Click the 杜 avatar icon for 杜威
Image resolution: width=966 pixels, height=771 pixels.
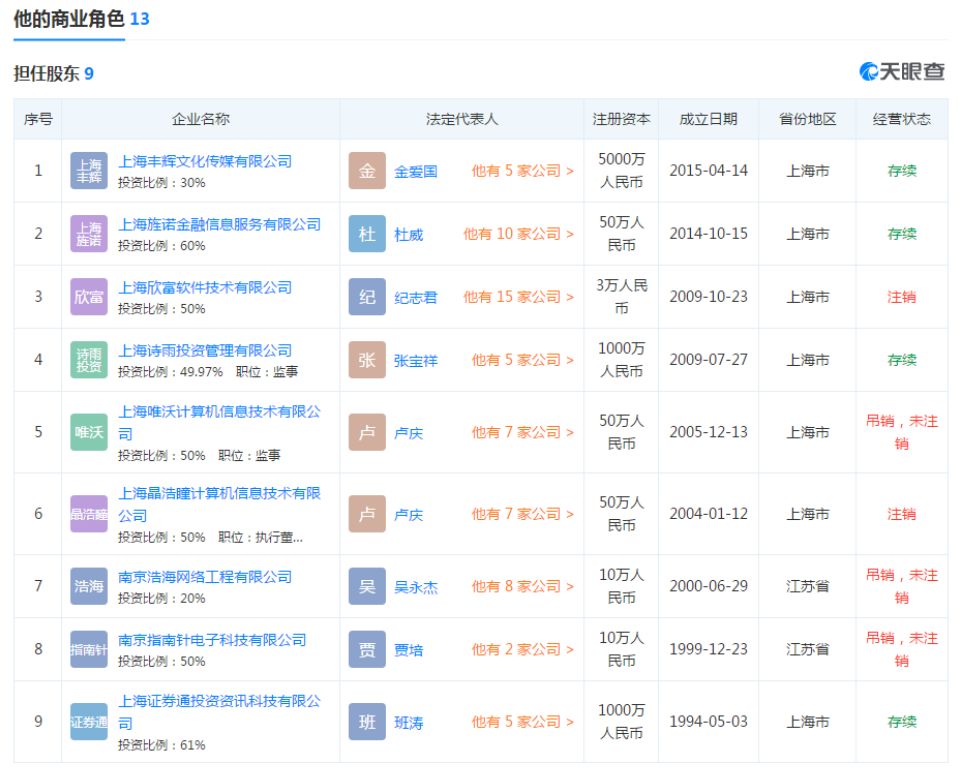367,234
